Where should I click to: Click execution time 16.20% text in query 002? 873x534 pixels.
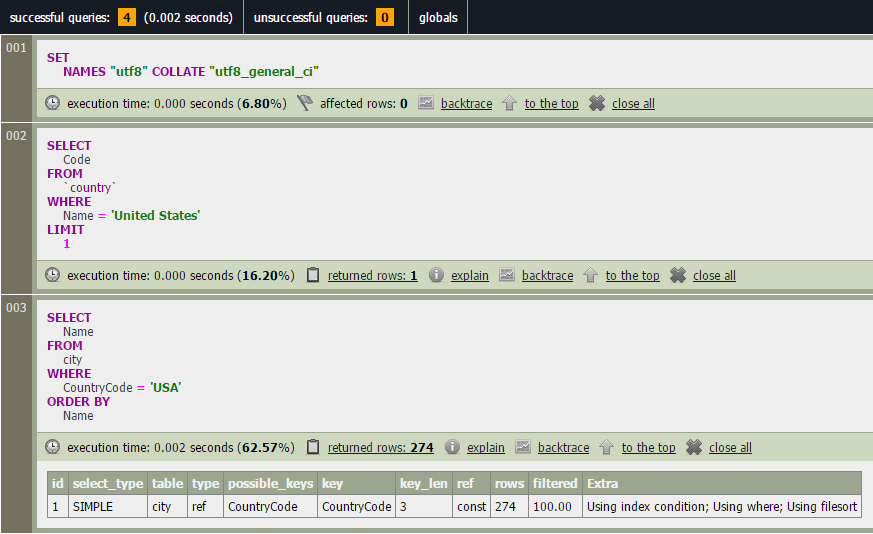pos(181,276)
